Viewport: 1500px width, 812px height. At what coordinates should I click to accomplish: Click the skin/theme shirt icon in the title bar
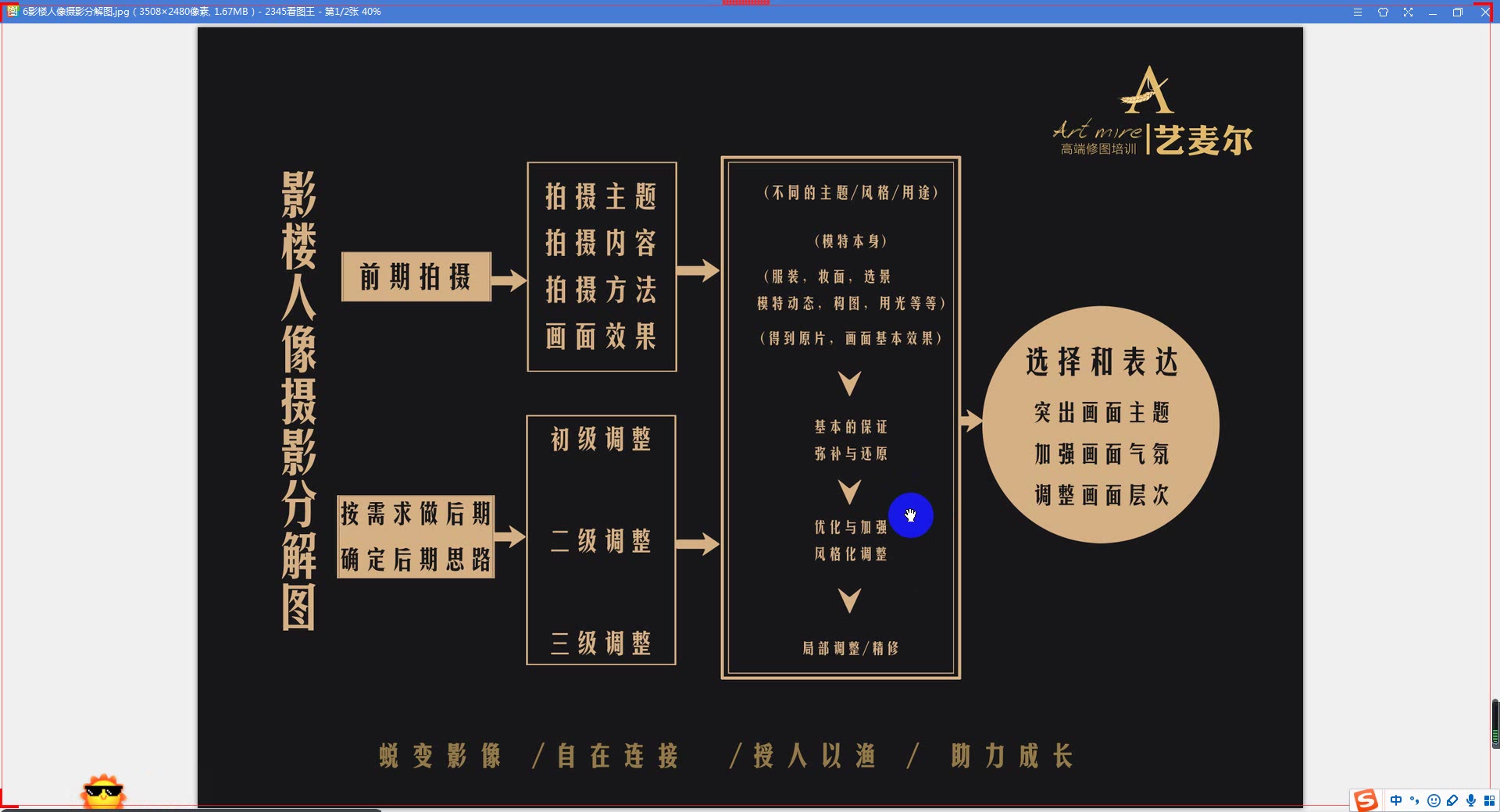pyautogui.click(x=1384, y=12)
